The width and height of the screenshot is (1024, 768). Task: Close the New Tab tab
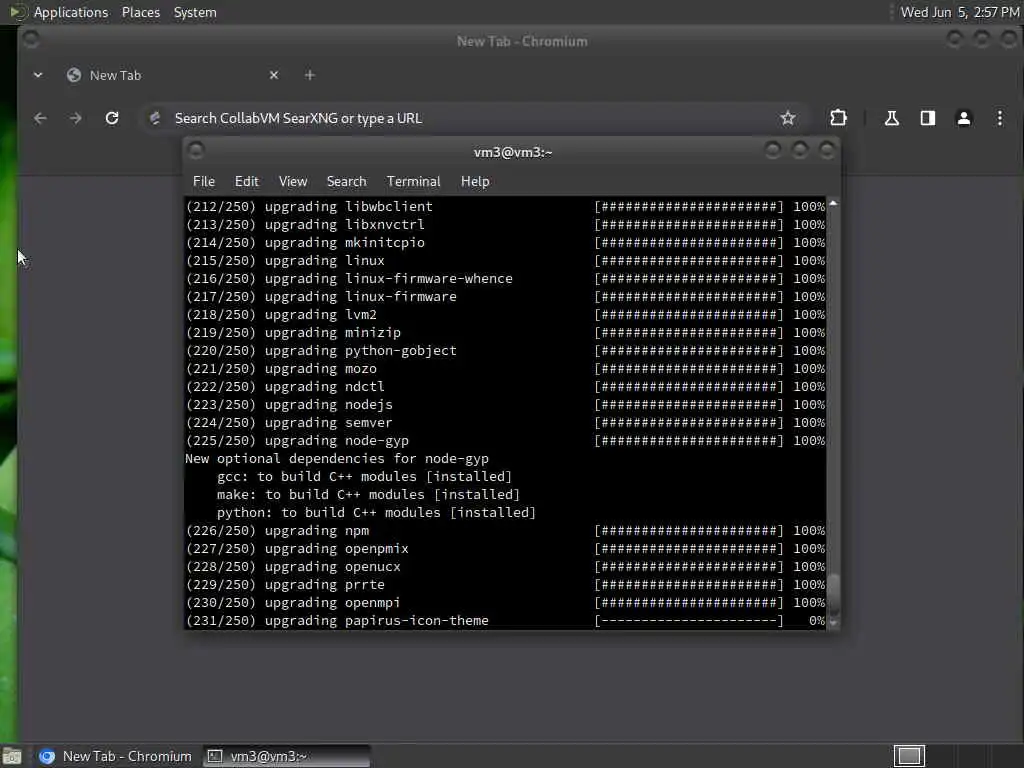274,75
